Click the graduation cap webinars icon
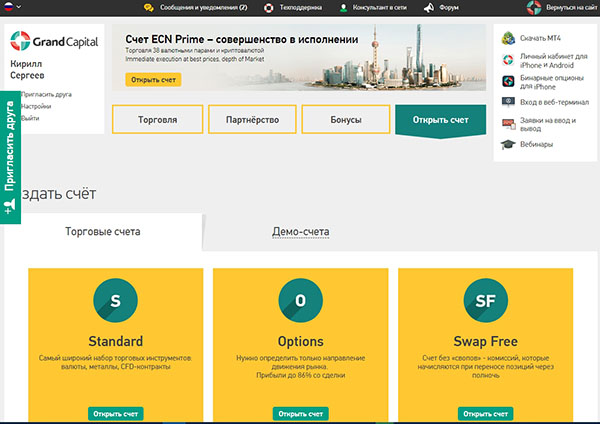Image resolution: width=600 pixels, height=424 pixels. (x=508, y=144)
